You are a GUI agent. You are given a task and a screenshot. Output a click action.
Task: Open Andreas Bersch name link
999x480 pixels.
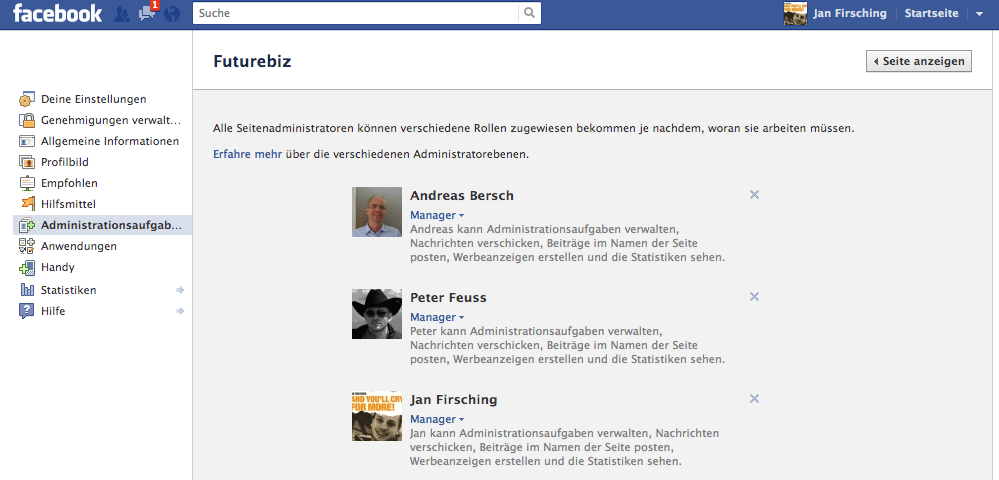[x=462, y=196]
